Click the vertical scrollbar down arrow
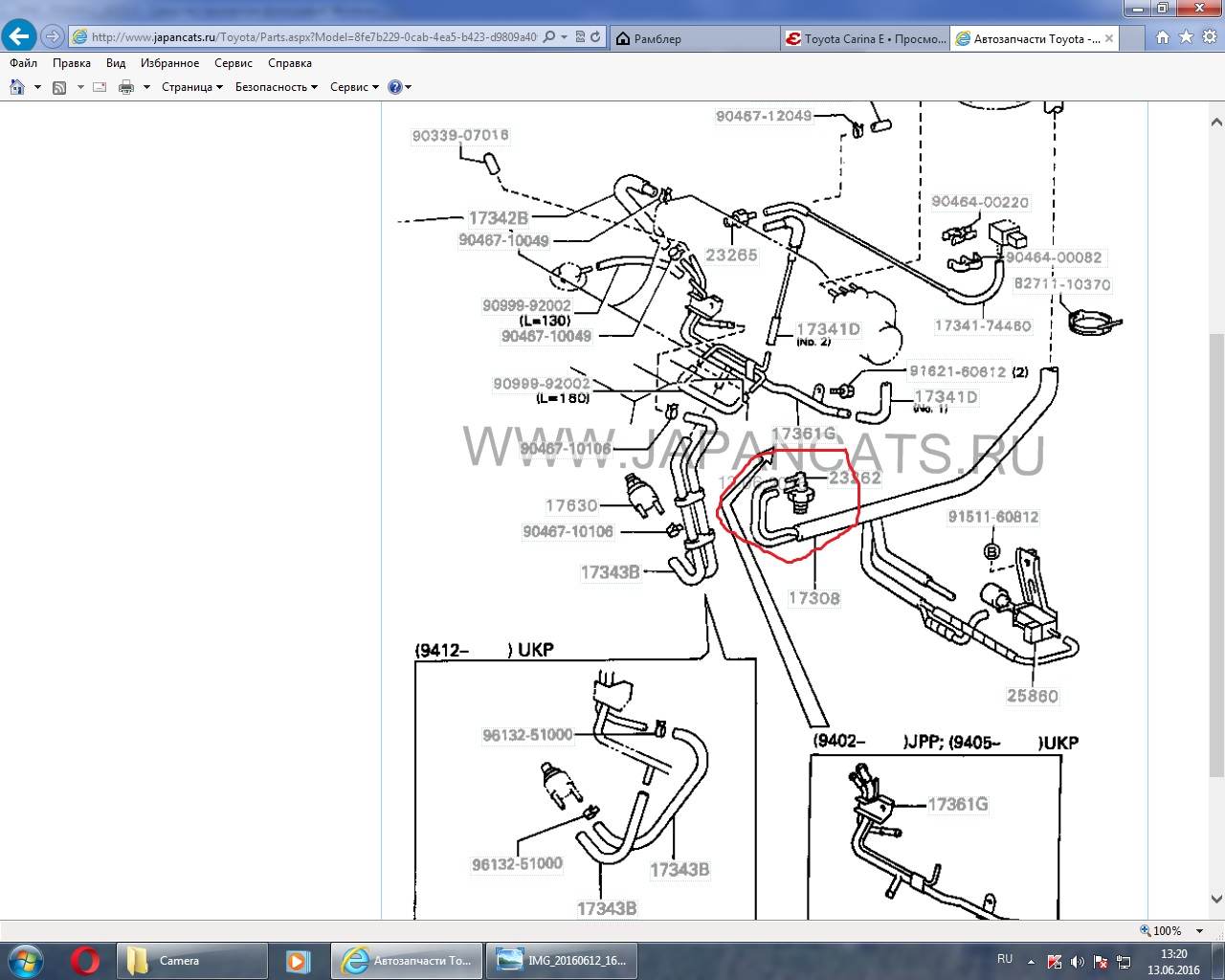Screen dimensions: 1225x980 pos(1216,899)
